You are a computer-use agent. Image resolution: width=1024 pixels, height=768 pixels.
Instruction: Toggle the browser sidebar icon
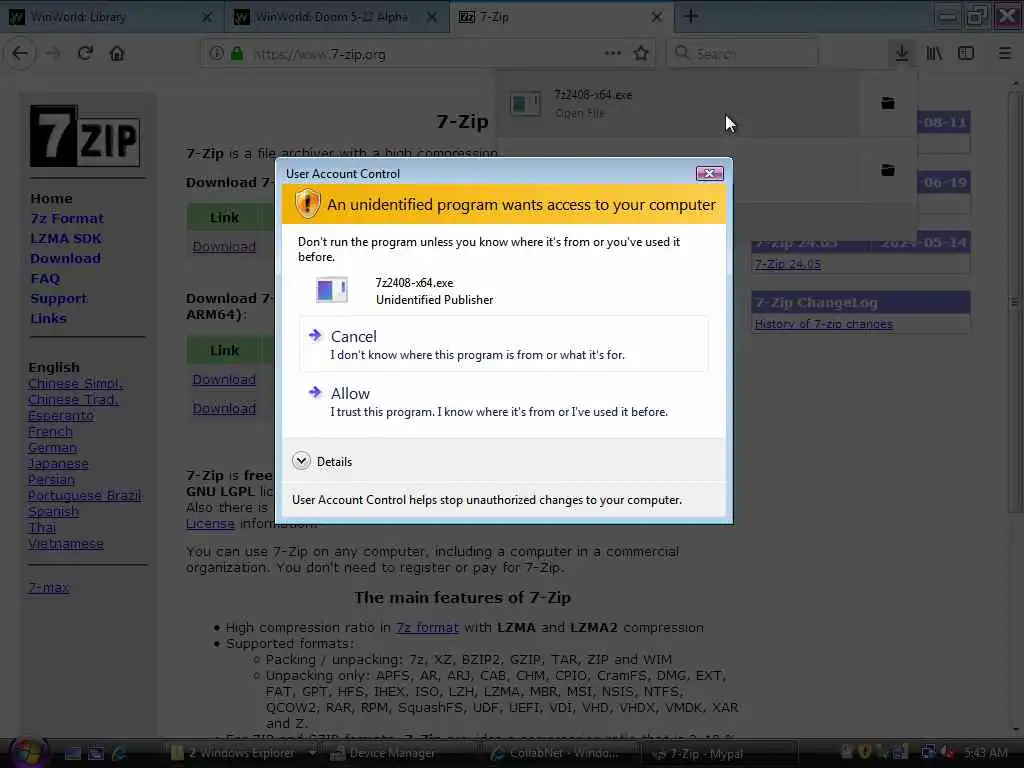pyautogui.click(x=966, y=54)
